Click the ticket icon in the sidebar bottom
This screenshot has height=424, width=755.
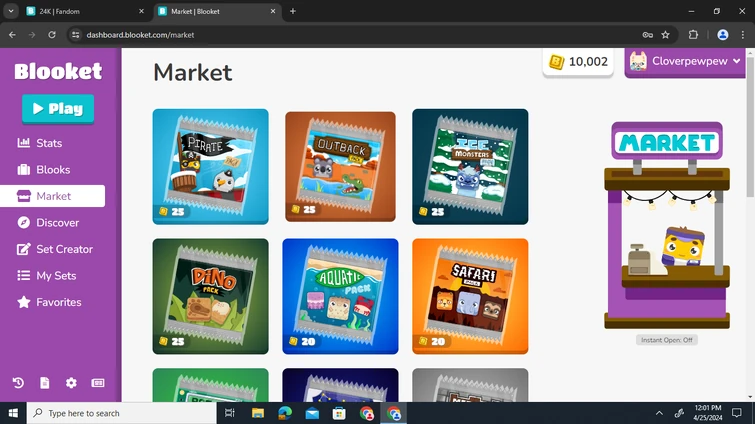coord(98,383)
